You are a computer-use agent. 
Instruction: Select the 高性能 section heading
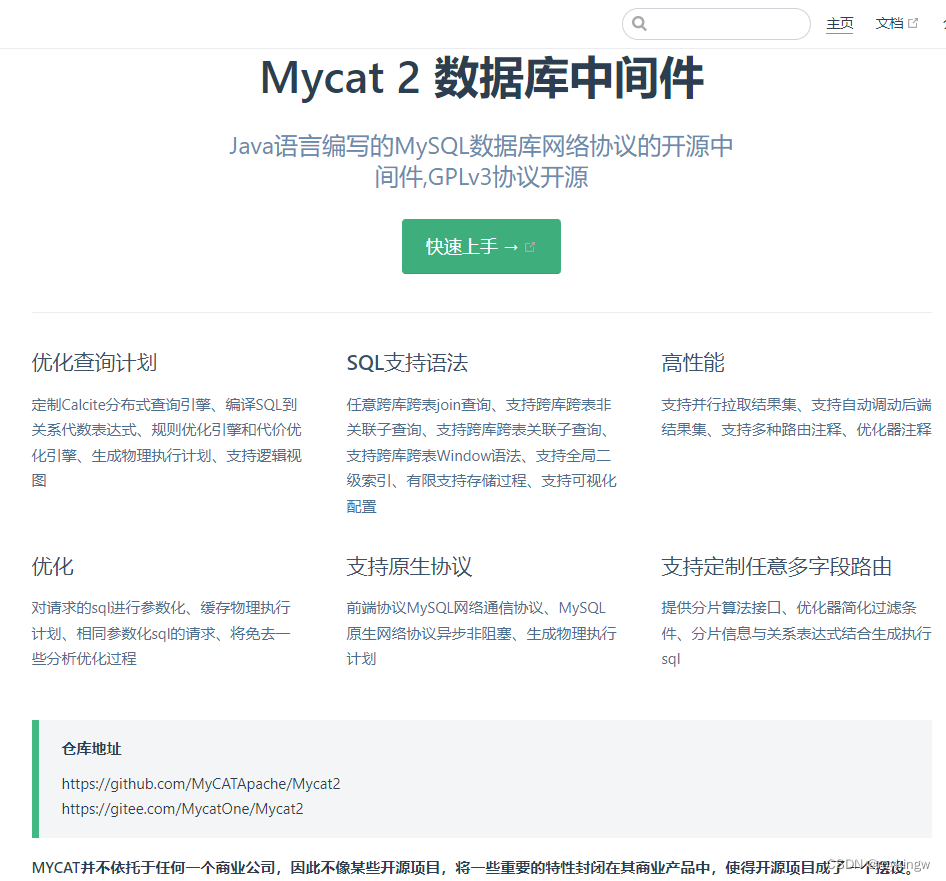point(693,363)
